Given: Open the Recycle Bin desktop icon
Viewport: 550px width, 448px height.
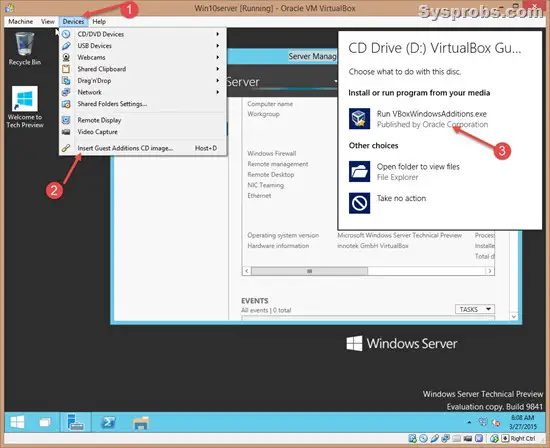Looking at the screenshot, I should tap(25, 48).
